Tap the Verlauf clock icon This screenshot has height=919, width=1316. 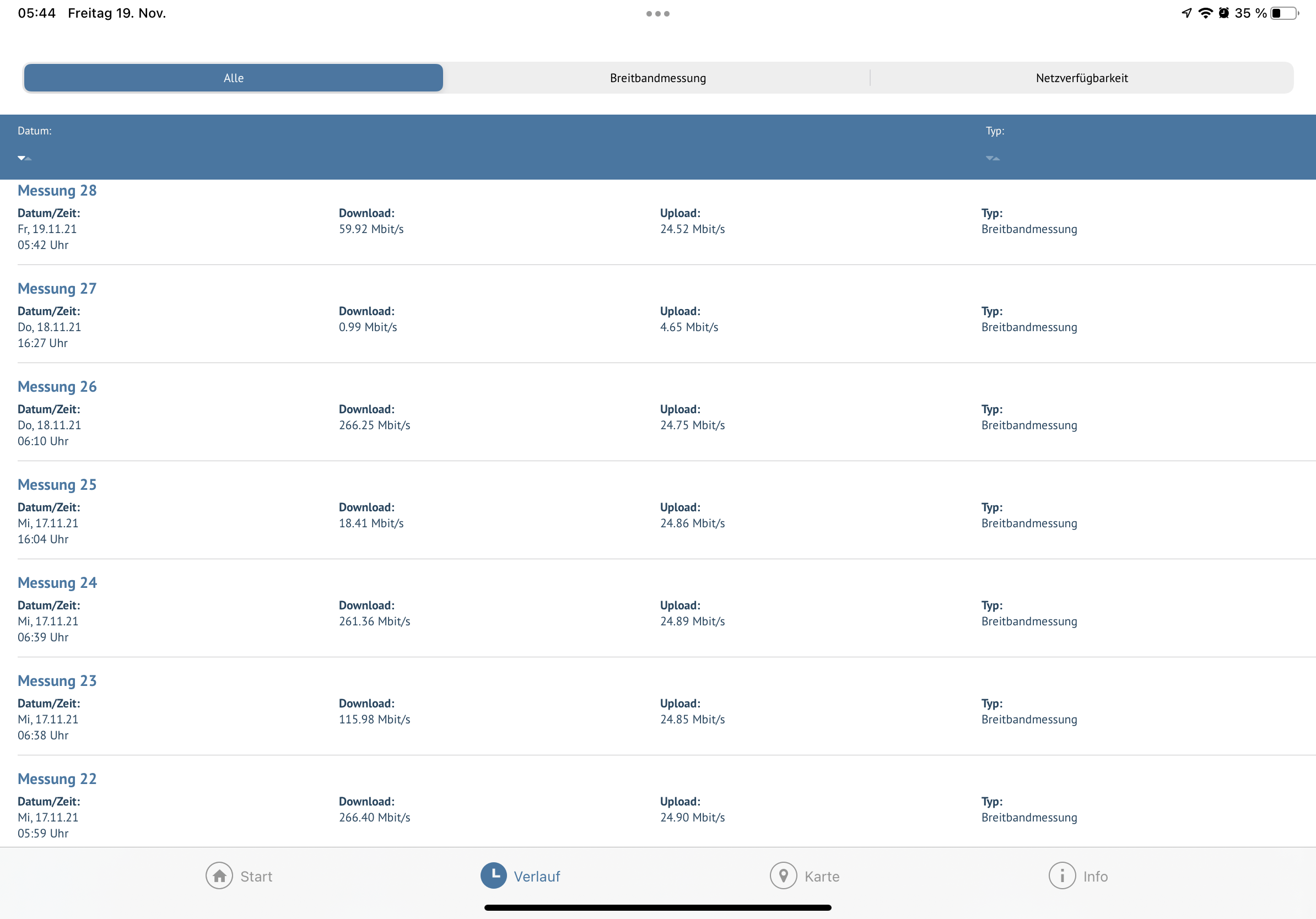pos(494,875)
